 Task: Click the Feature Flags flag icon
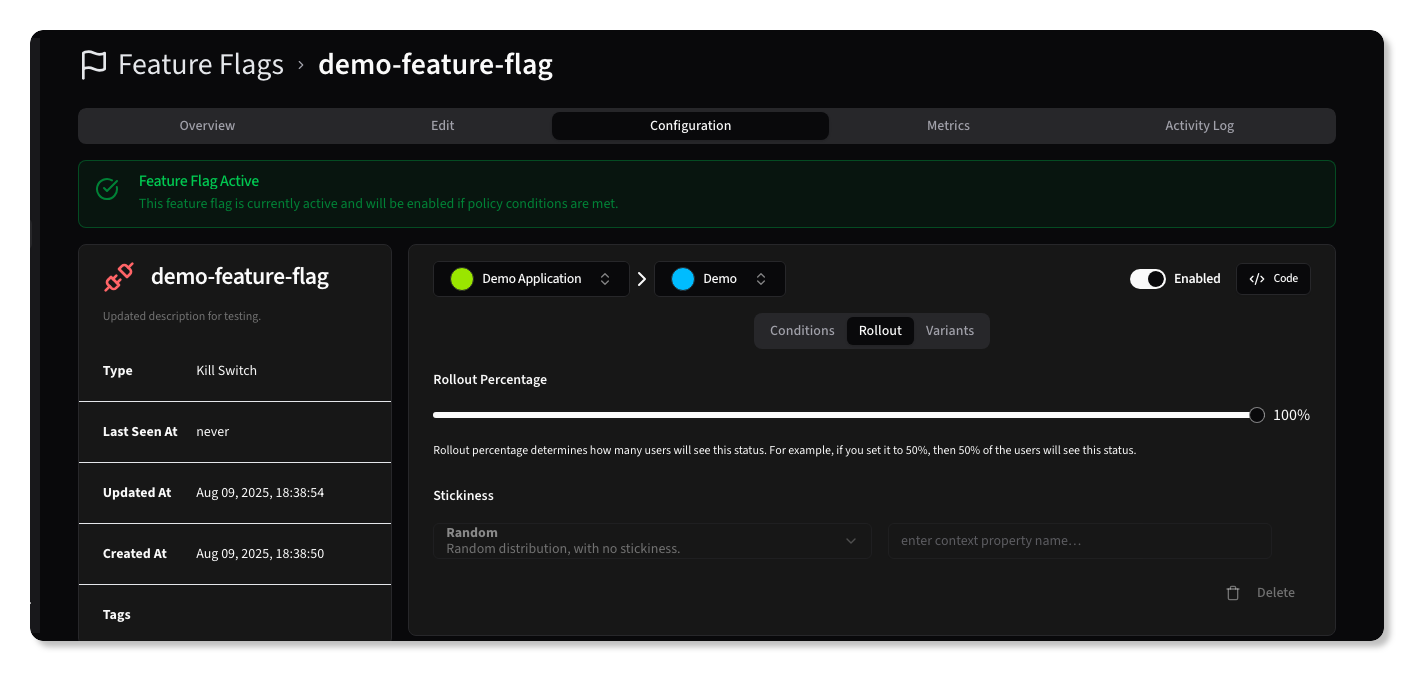[92, 64]
